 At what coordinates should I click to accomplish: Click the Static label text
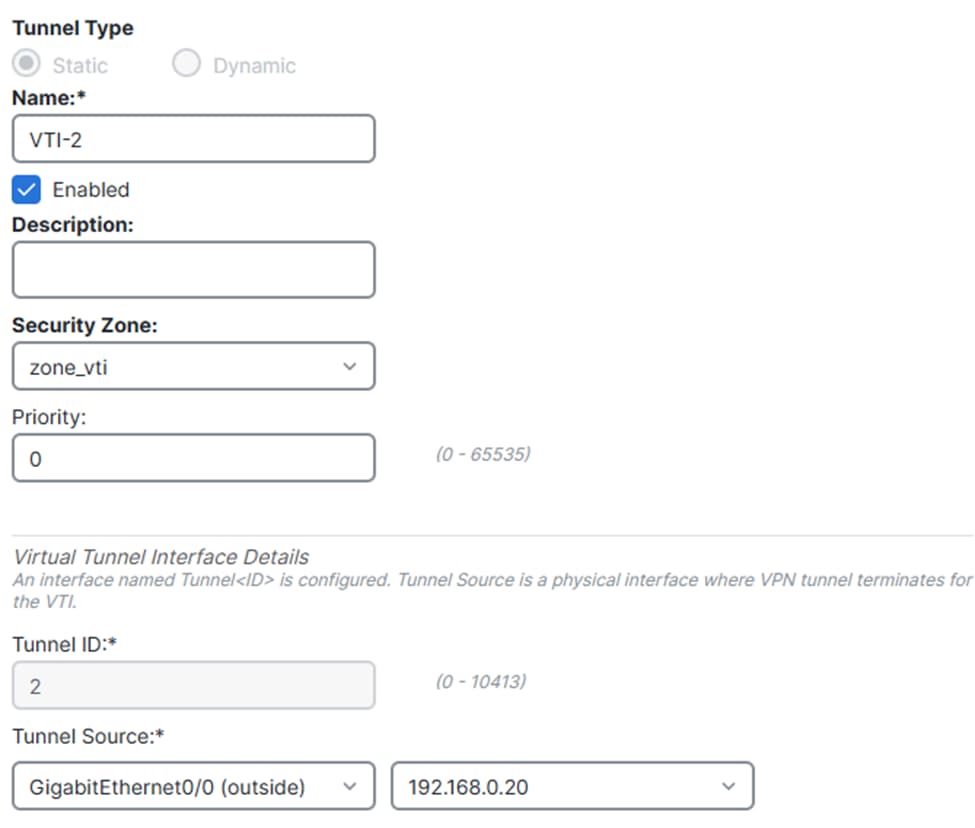pyautogui.click(x=80, y=66)
